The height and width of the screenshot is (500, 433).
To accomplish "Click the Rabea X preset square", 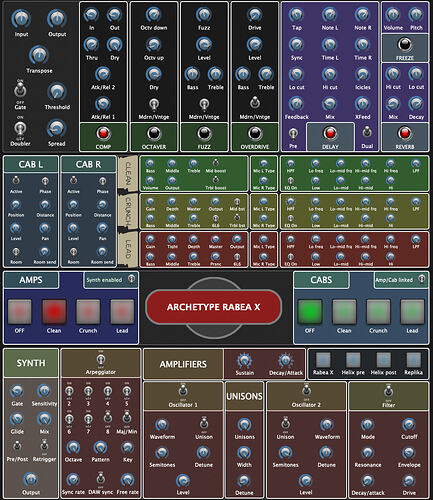I will coord(323,360).
